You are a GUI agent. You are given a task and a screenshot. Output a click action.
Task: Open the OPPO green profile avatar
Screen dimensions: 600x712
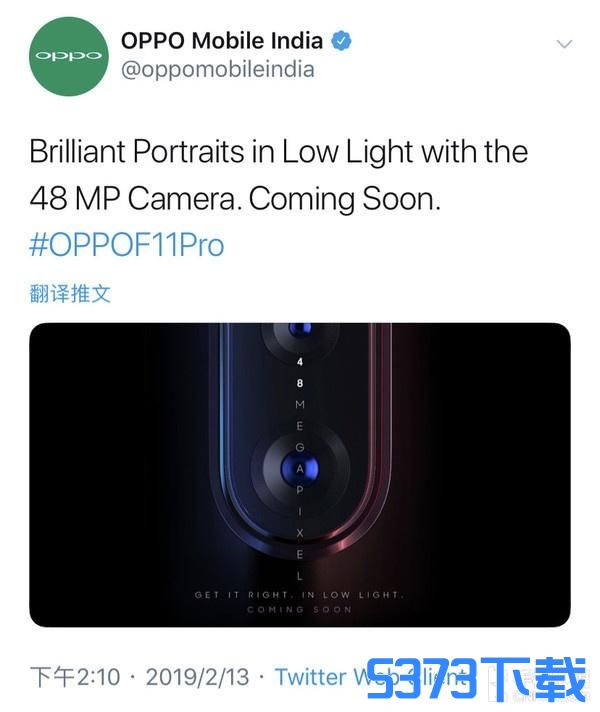click(69, 56)
